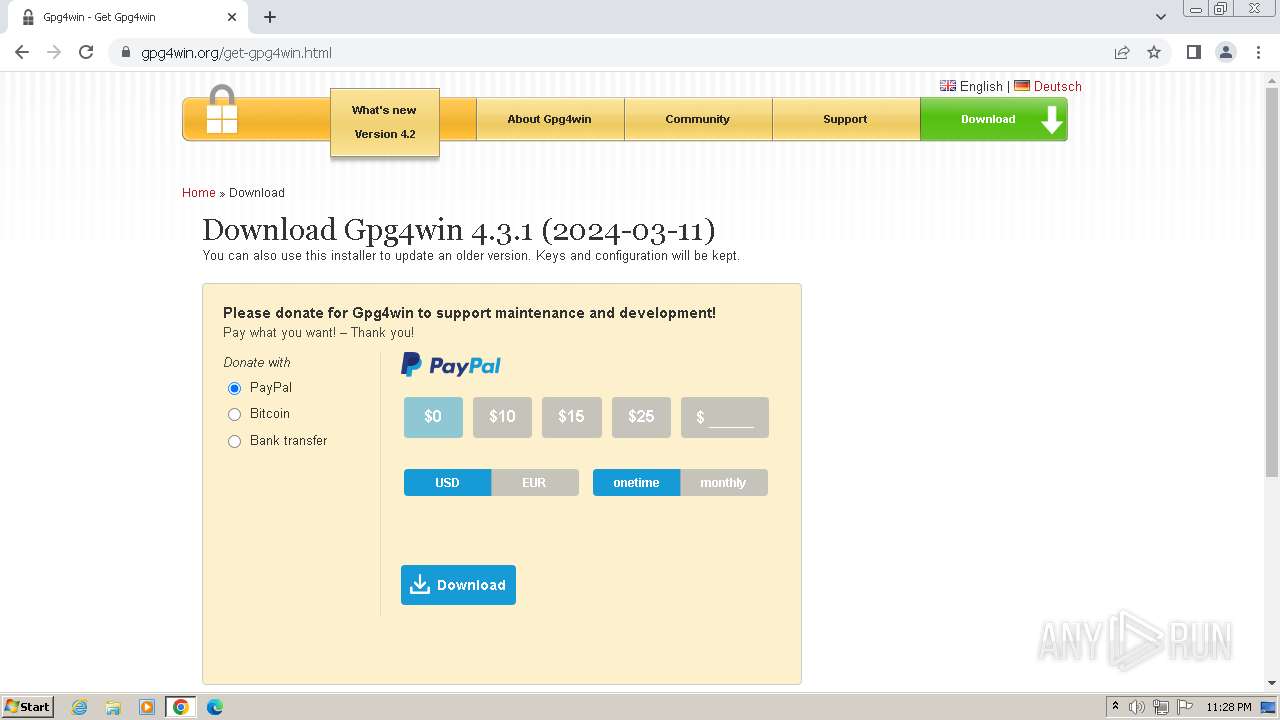Click the address bar URL
1280x720 pixels.
pos(237,53)
